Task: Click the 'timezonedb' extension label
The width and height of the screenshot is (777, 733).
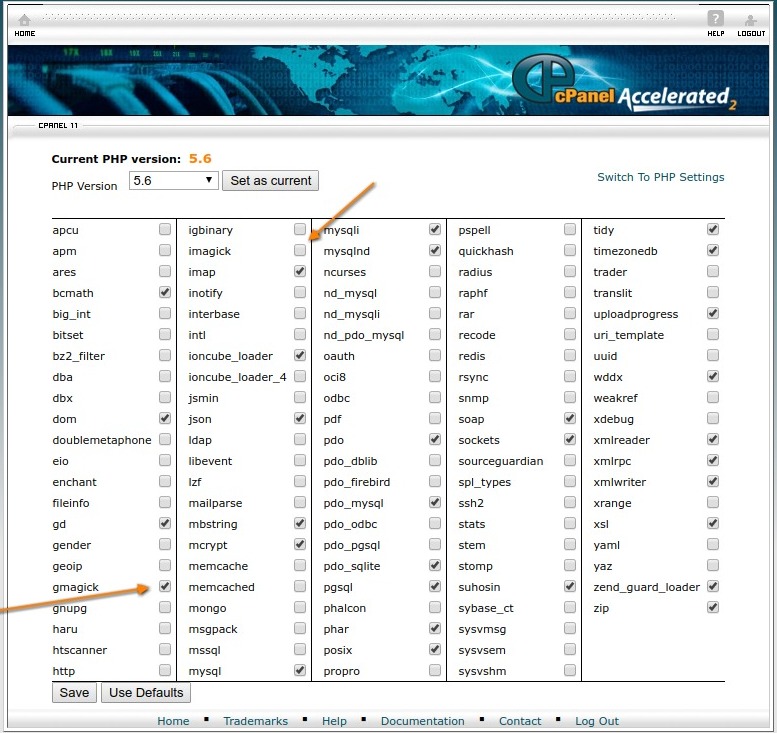Action: pos(625,251)
